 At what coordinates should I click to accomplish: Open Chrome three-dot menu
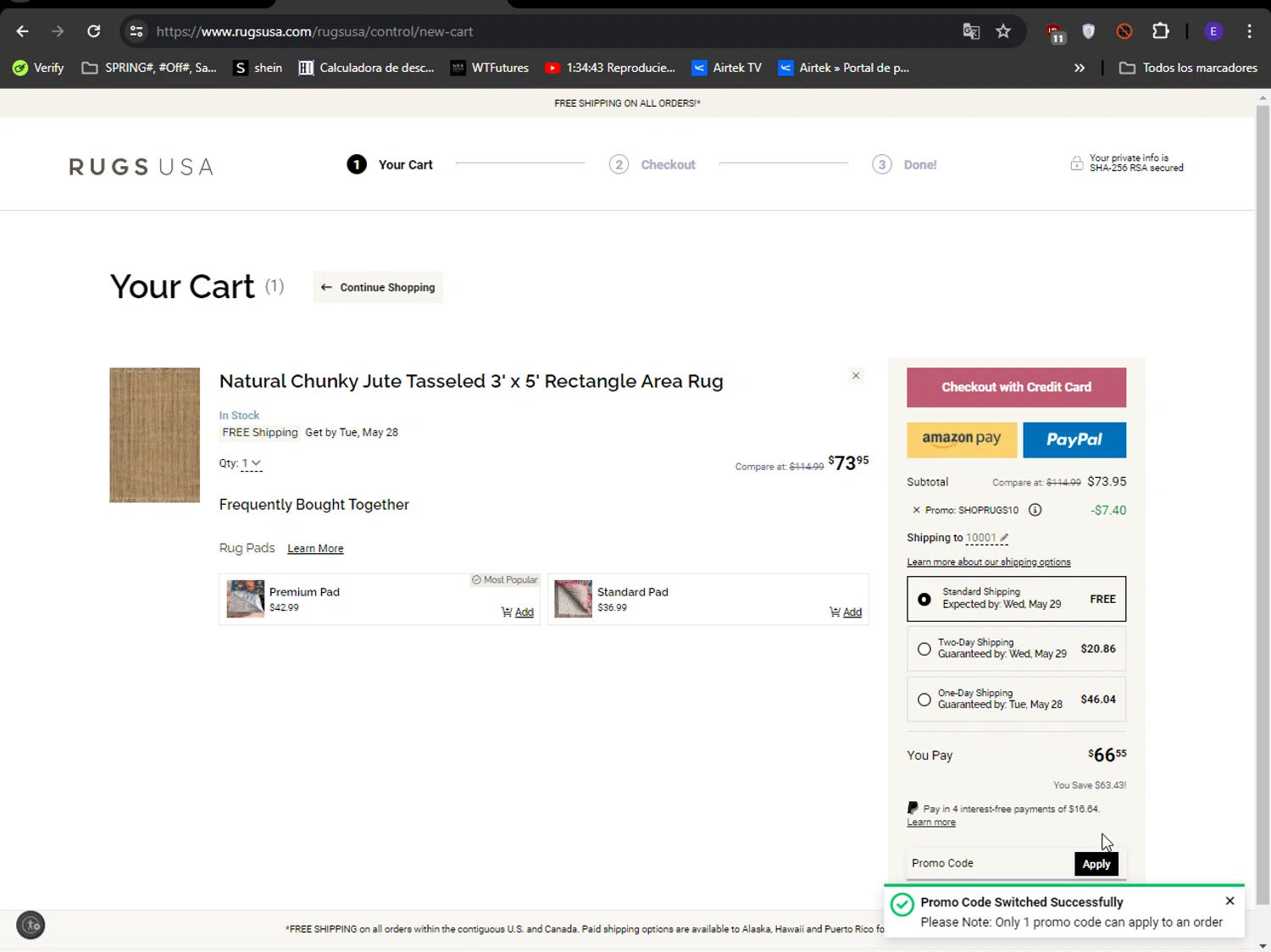tap(1249, 31)
